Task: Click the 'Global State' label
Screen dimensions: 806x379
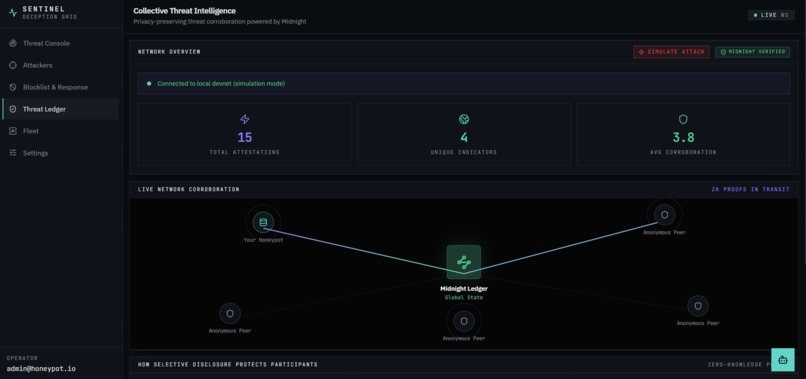Action: pos(464,297)
